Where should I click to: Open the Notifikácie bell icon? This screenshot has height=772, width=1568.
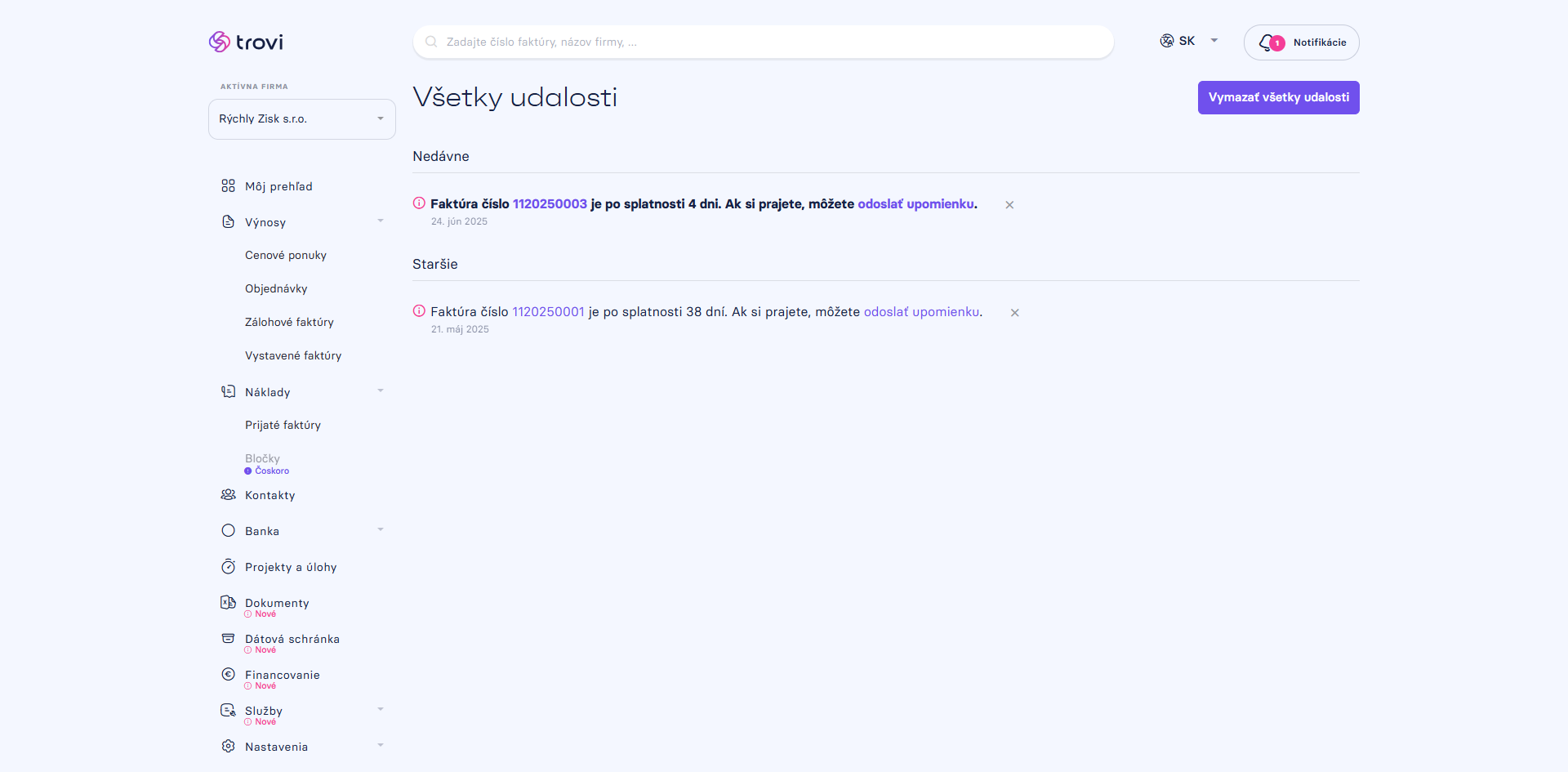point(1267,42)
